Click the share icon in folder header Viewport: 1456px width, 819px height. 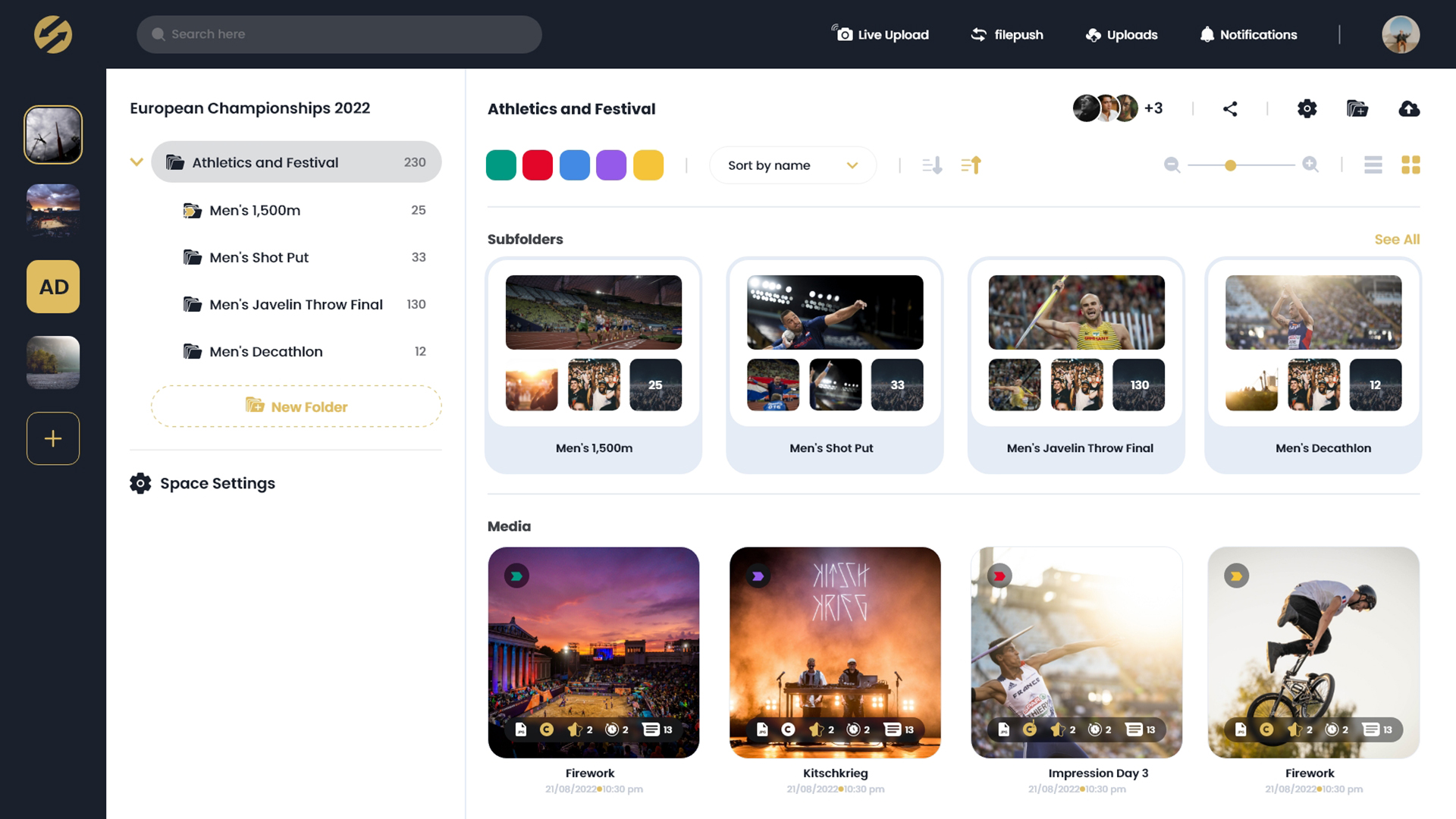[1230, 109]
